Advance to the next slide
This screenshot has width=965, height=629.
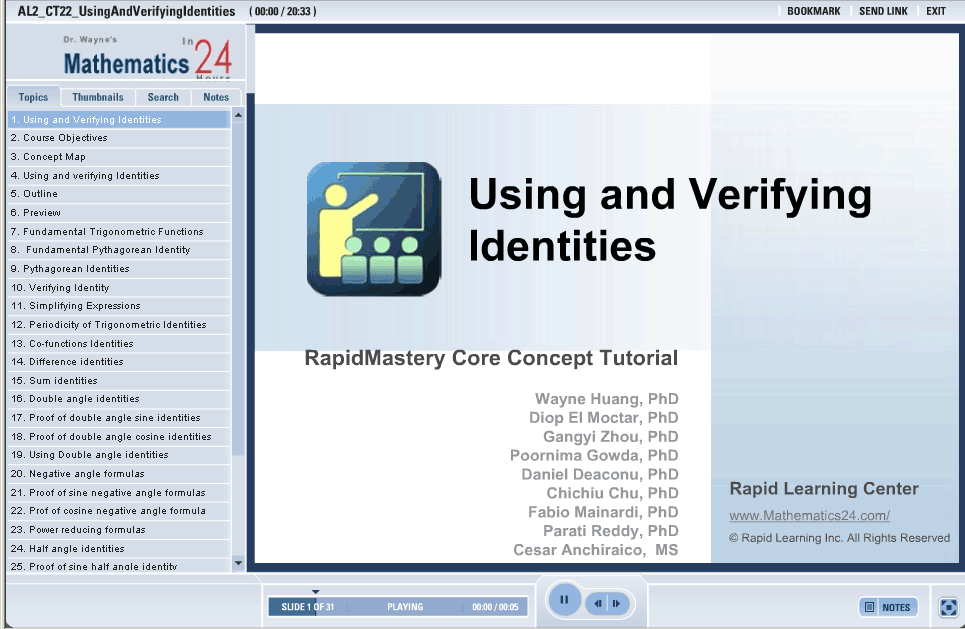617,603
